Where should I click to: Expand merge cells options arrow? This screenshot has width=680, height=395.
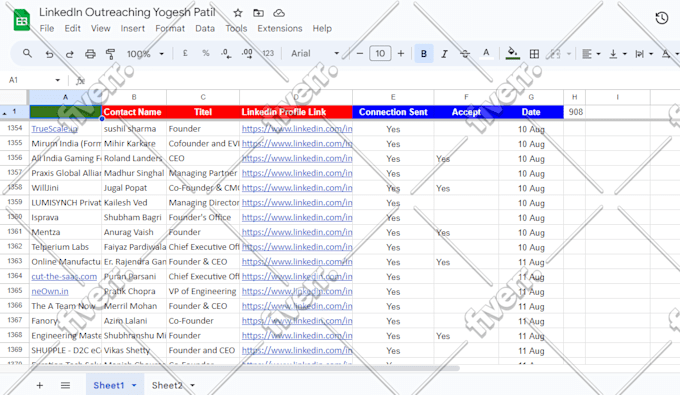pyautogui.click(x=569, y=54)
